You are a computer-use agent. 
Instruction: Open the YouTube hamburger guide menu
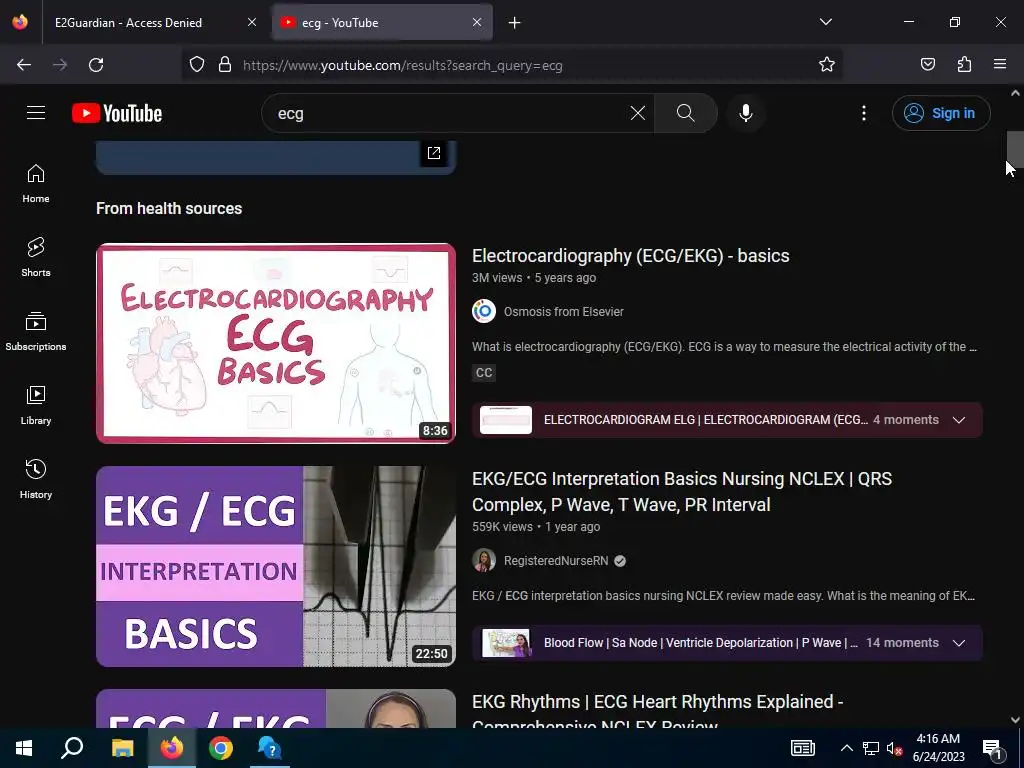click(36, 113)
